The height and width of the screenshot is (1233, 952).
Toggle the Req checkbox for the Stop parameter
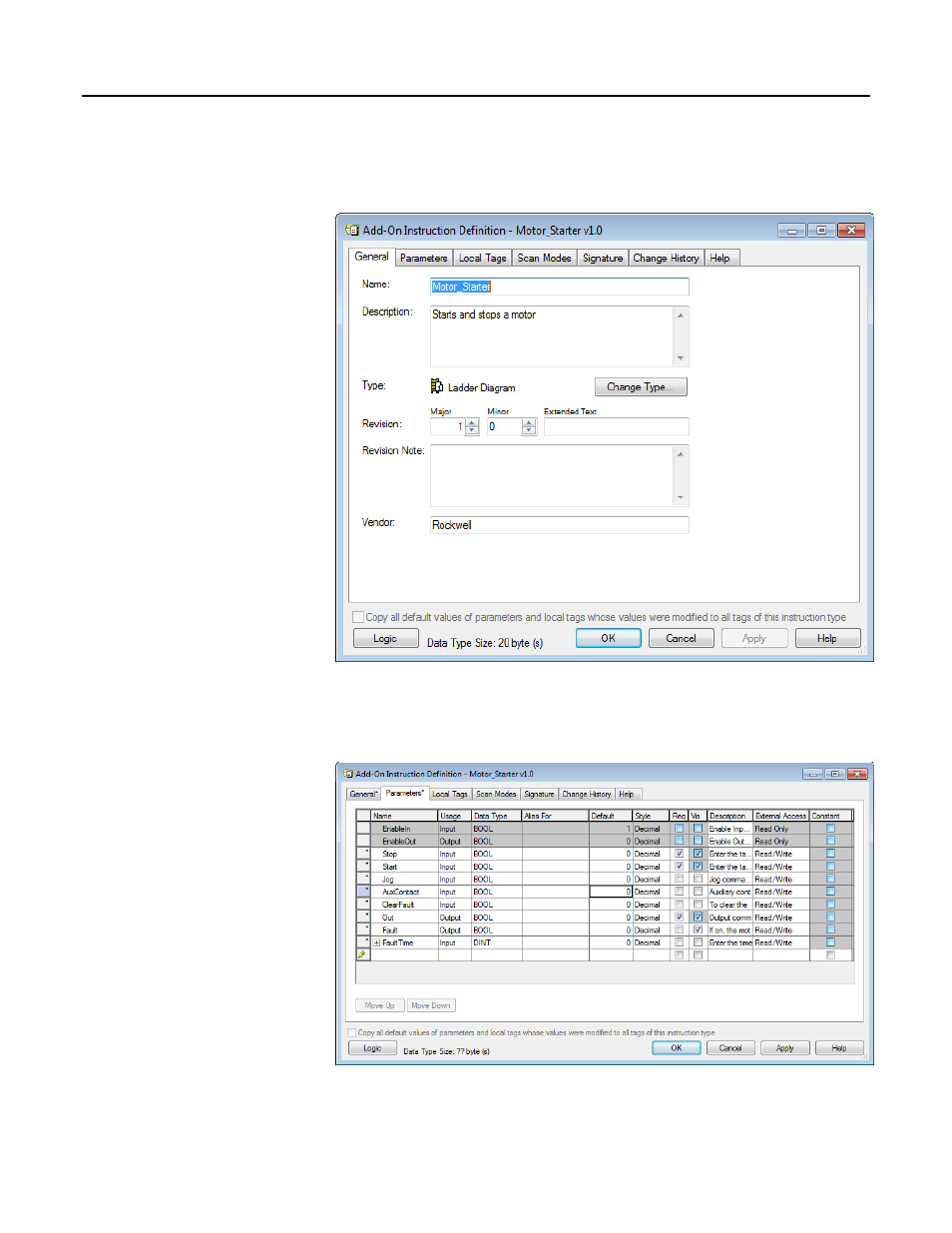coord(679,854)
